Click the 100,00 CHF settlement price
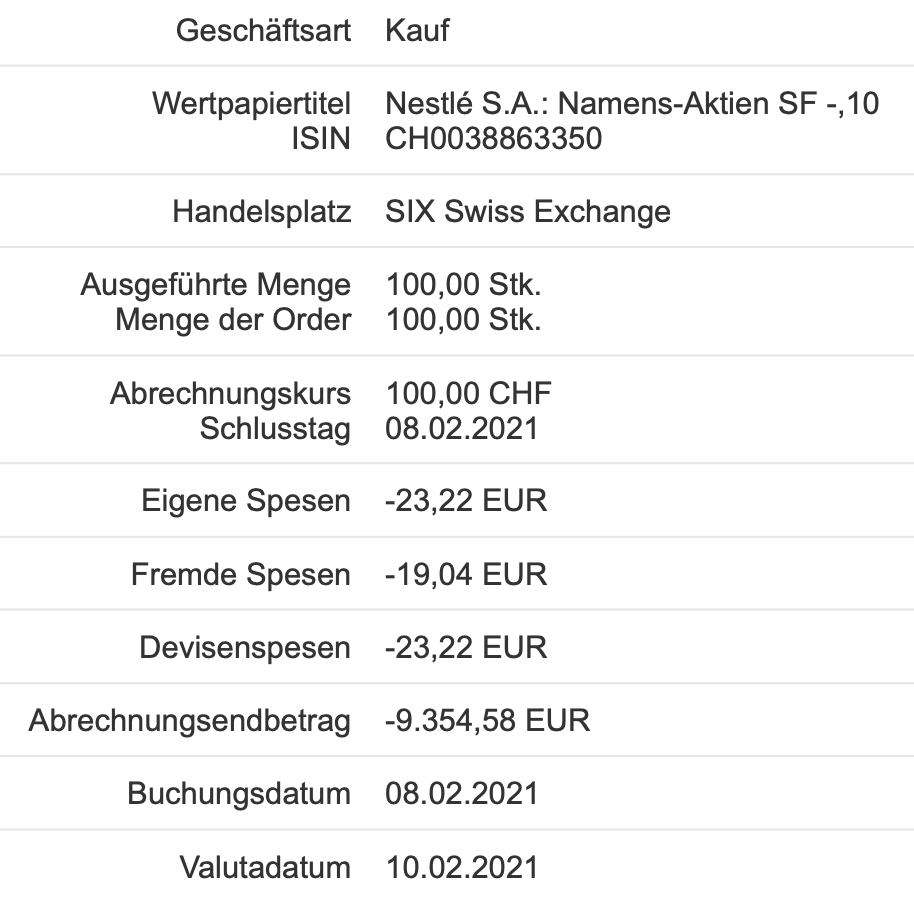Screen dimensions: 914x900 coord(468,393)
